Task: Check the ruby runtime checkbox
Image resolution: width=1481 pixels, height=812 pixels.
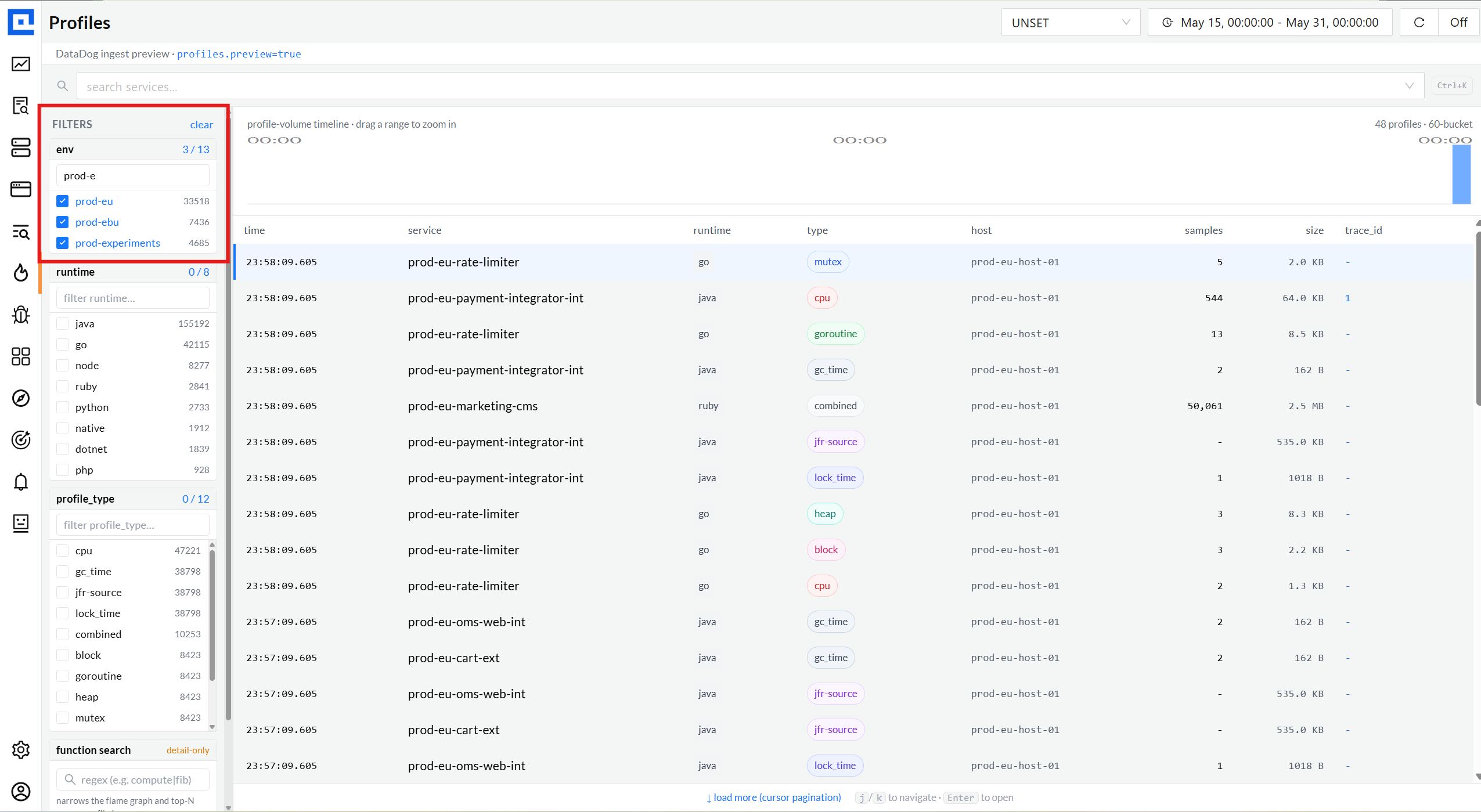Action: pos(63,387)
